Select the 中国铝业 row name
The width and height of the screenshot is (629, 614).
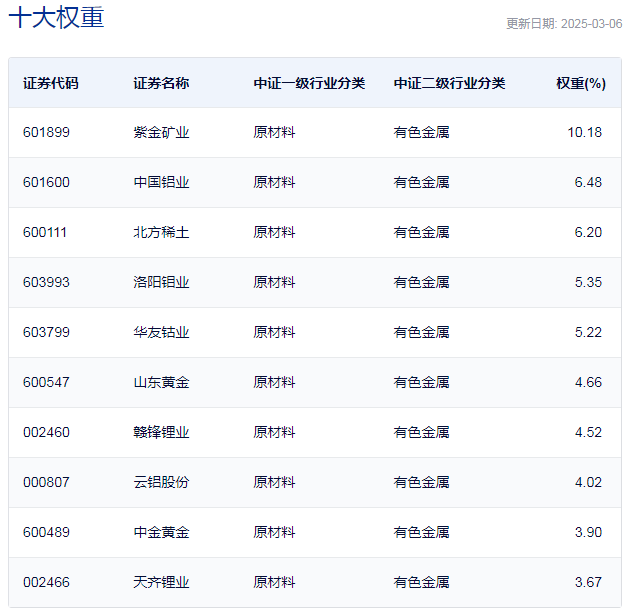[x=161, y=182]
